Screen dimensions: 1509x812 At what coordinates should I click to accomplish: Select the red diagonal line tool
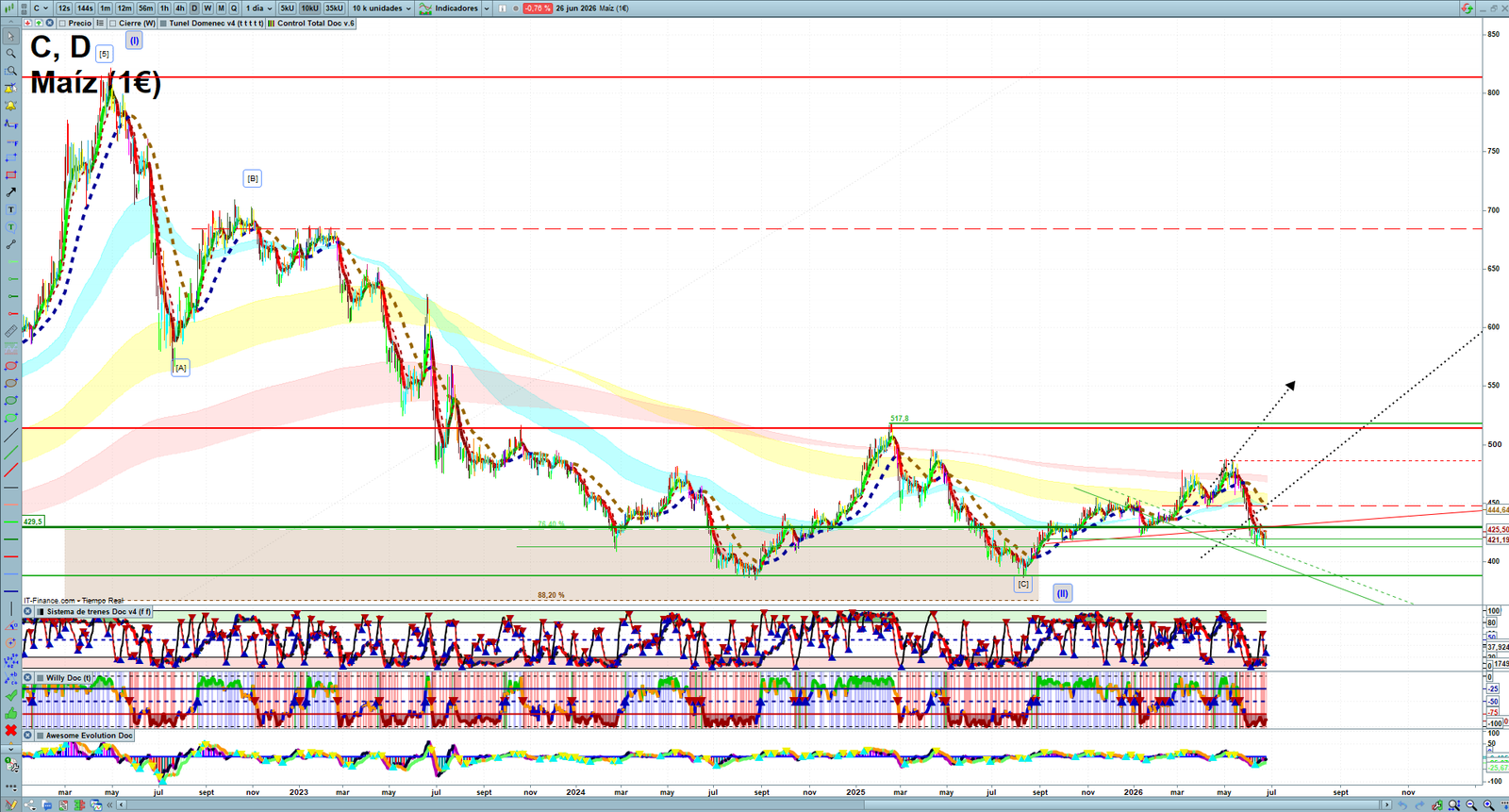10,470
